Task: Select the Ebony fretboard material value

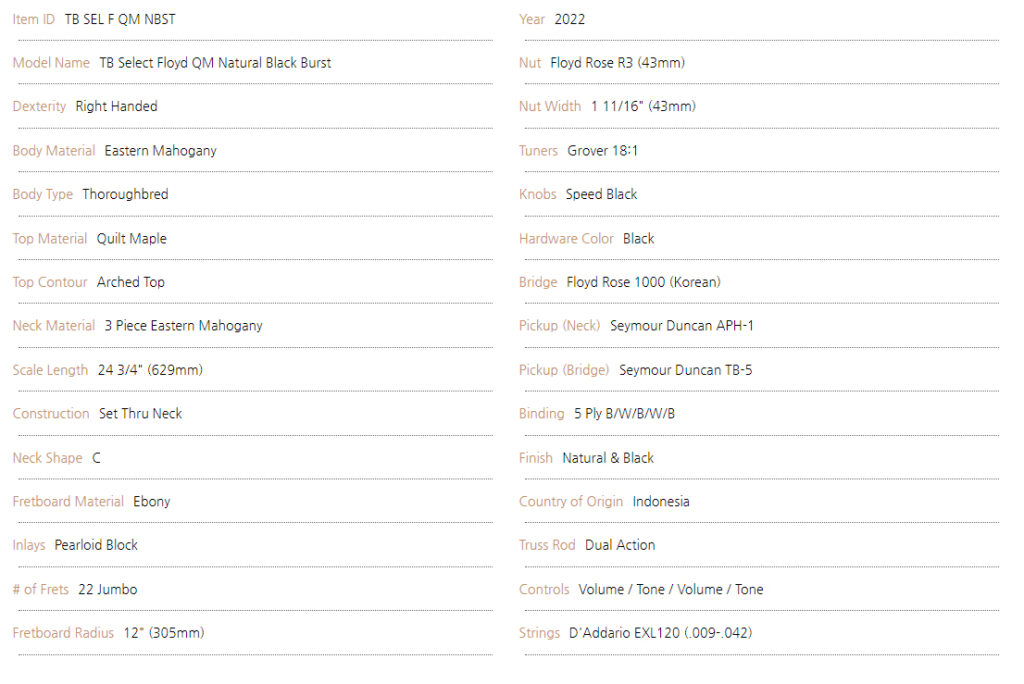Action: [x=152, y=502]
